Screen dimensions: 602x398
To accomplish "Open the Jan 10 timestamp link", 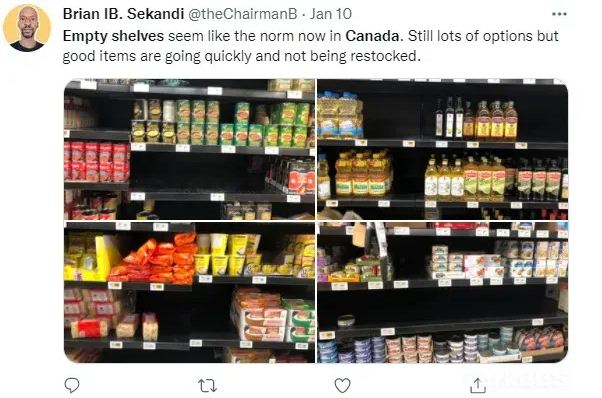I will pyautogui.click(x=331, y=14).
